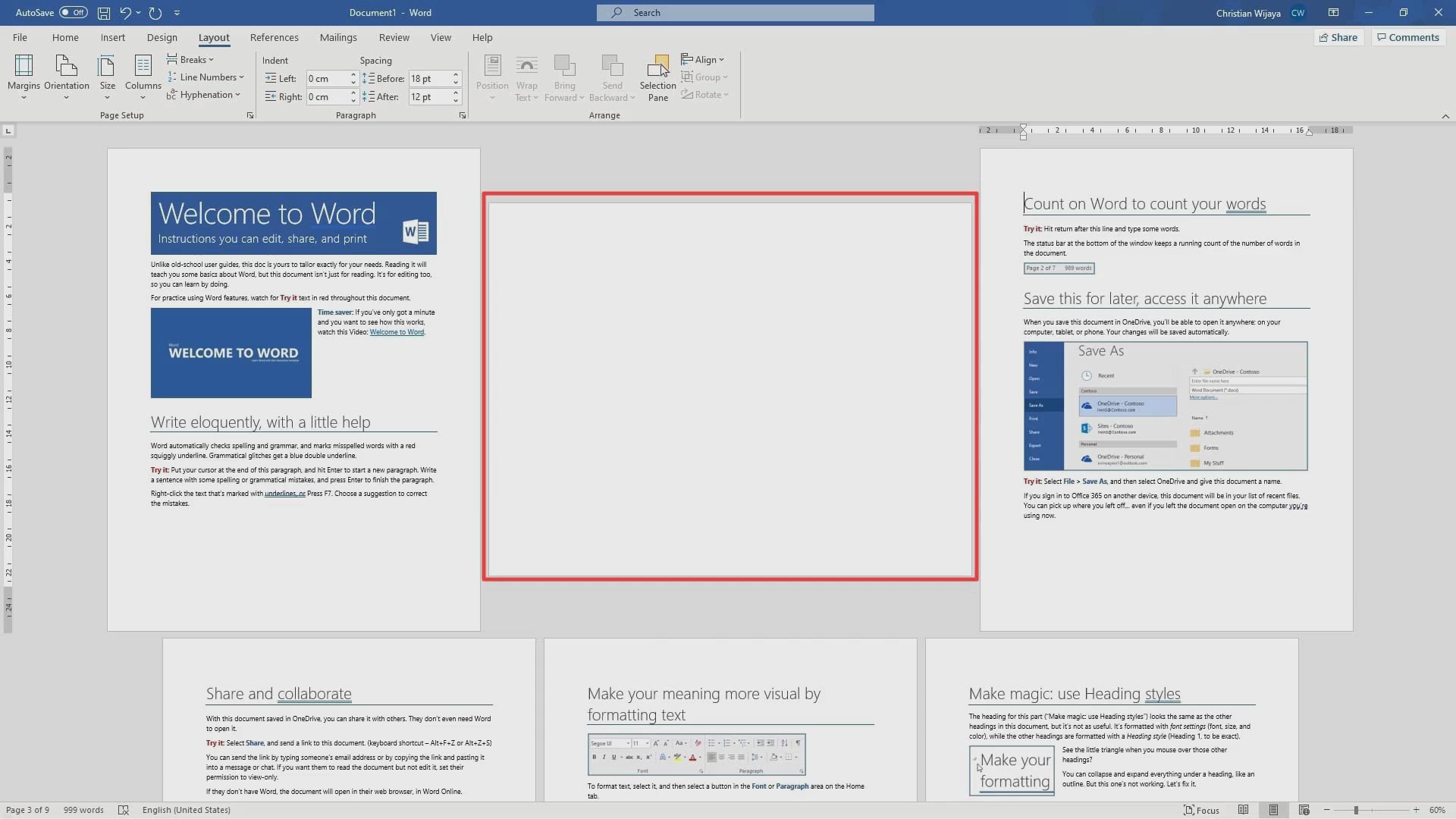Collapse the ribbon with the arrow
The width and height of the screenshot is (1456, 819).
1445,116
